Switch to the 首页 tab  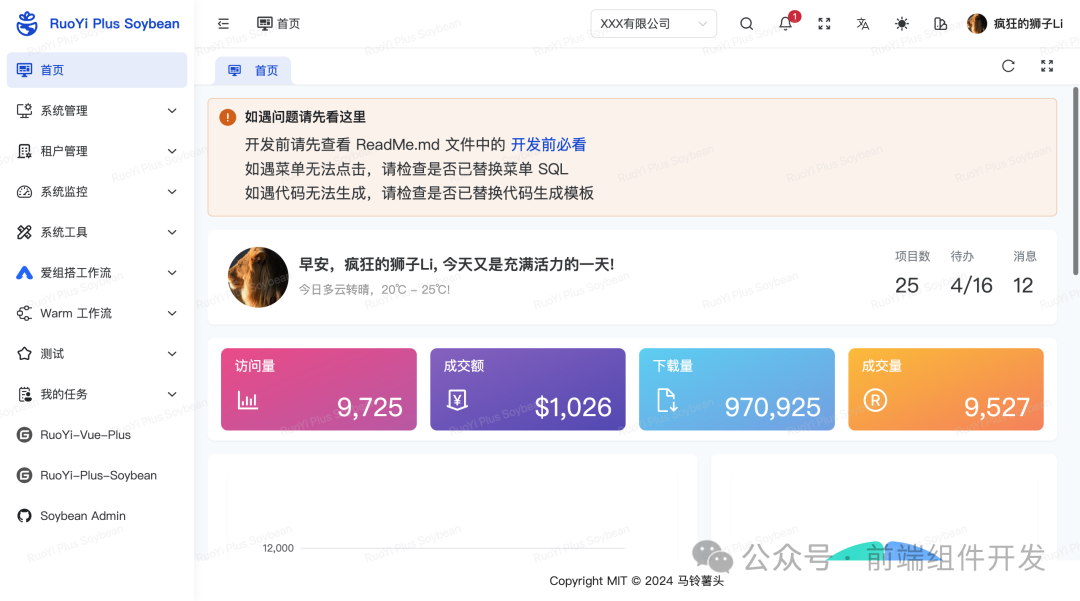tap(254, 71)
